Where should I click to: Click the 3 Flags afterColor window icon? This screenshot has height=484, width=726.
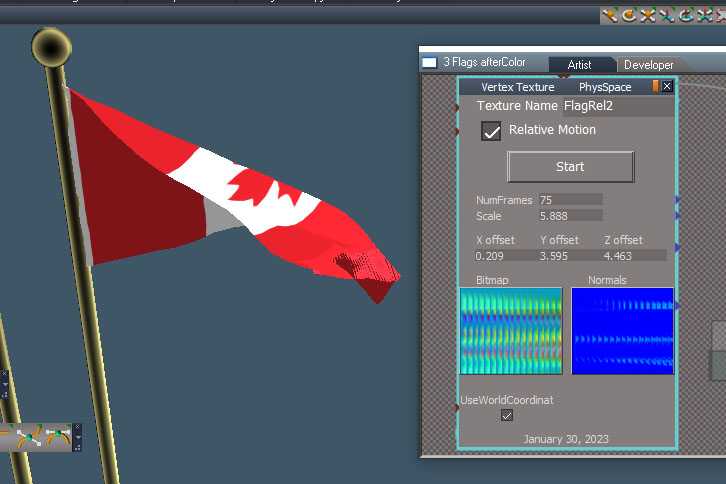click(x=429, y=62)
